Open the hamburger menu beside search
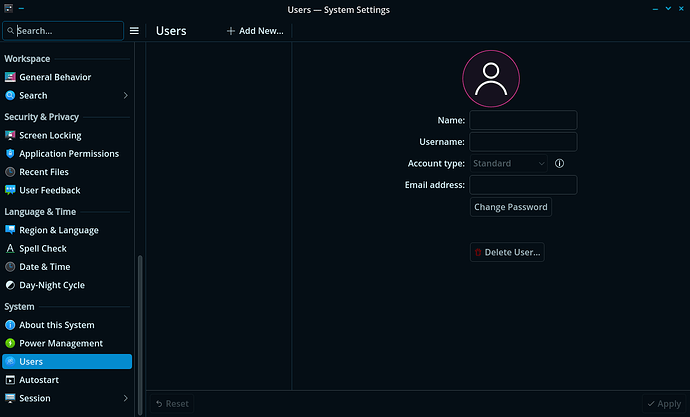Image resolution: width=690 pixels, height=417 pixels. pos(134,31)
